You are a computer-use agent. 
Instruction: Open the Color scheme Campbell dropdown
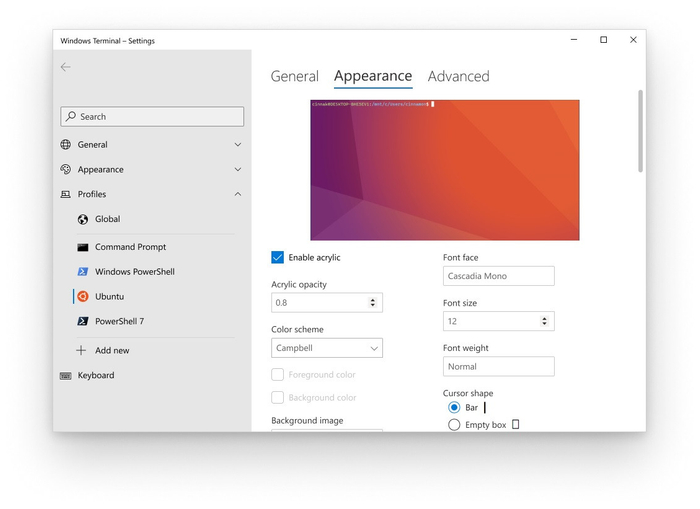(327, 348)
